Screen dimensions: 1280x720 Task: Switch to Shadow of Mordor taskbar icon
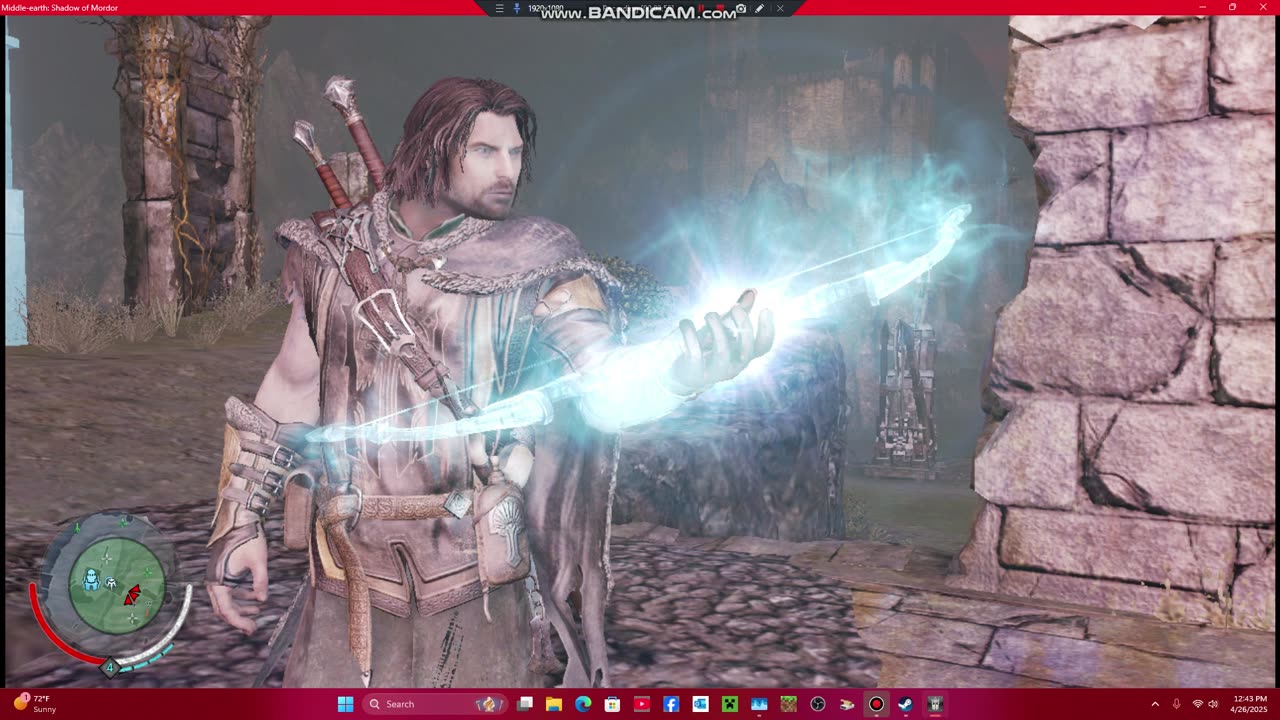coord(935,704)
